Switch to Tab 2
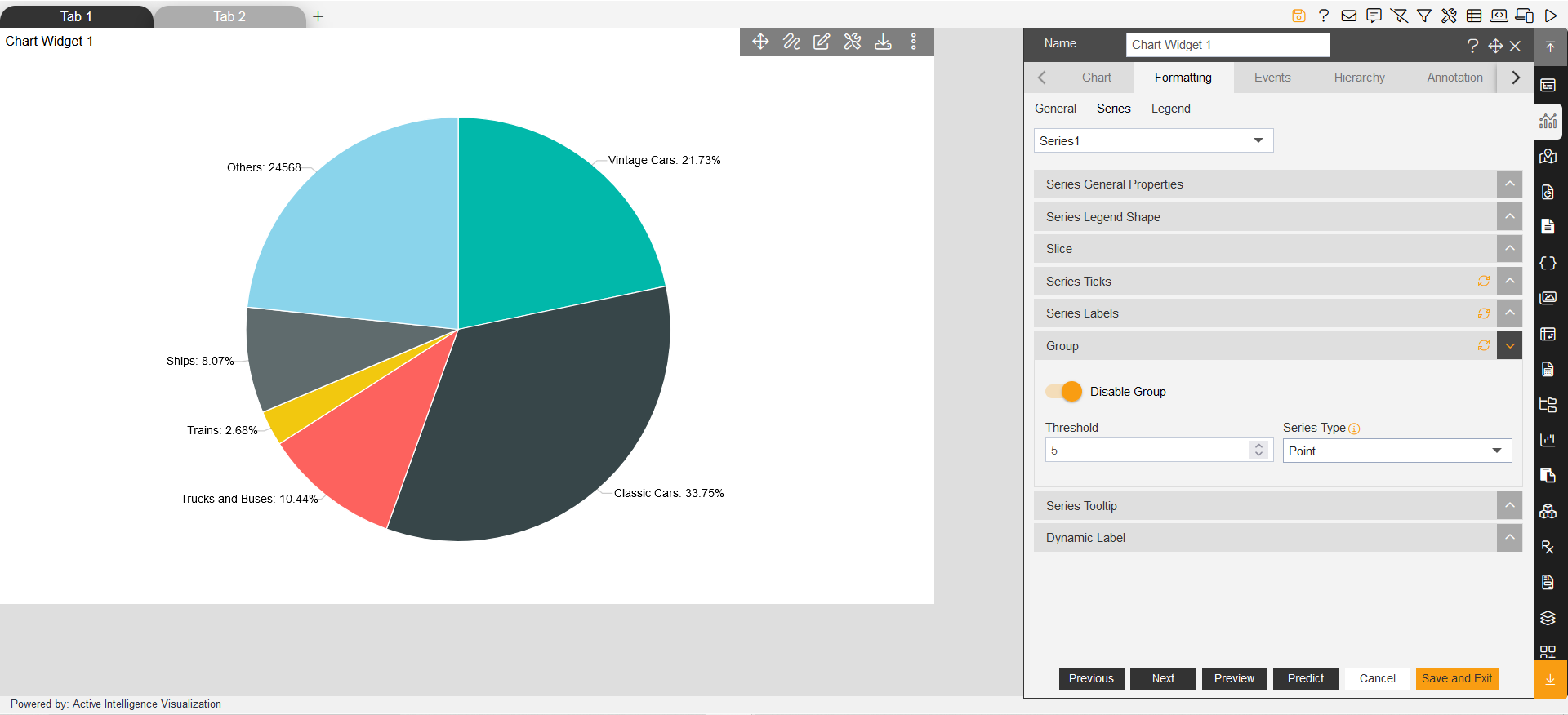 coord(229,16)
